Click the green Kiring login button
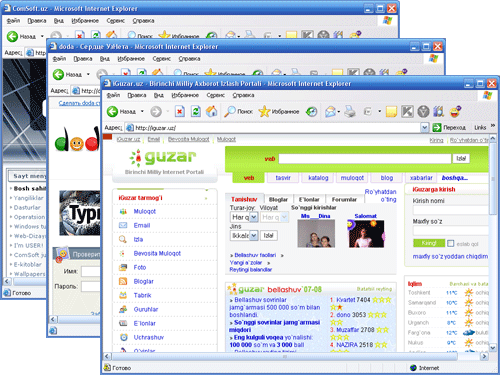Viewport: 500px width, 375px height. [x=429, y=243]
